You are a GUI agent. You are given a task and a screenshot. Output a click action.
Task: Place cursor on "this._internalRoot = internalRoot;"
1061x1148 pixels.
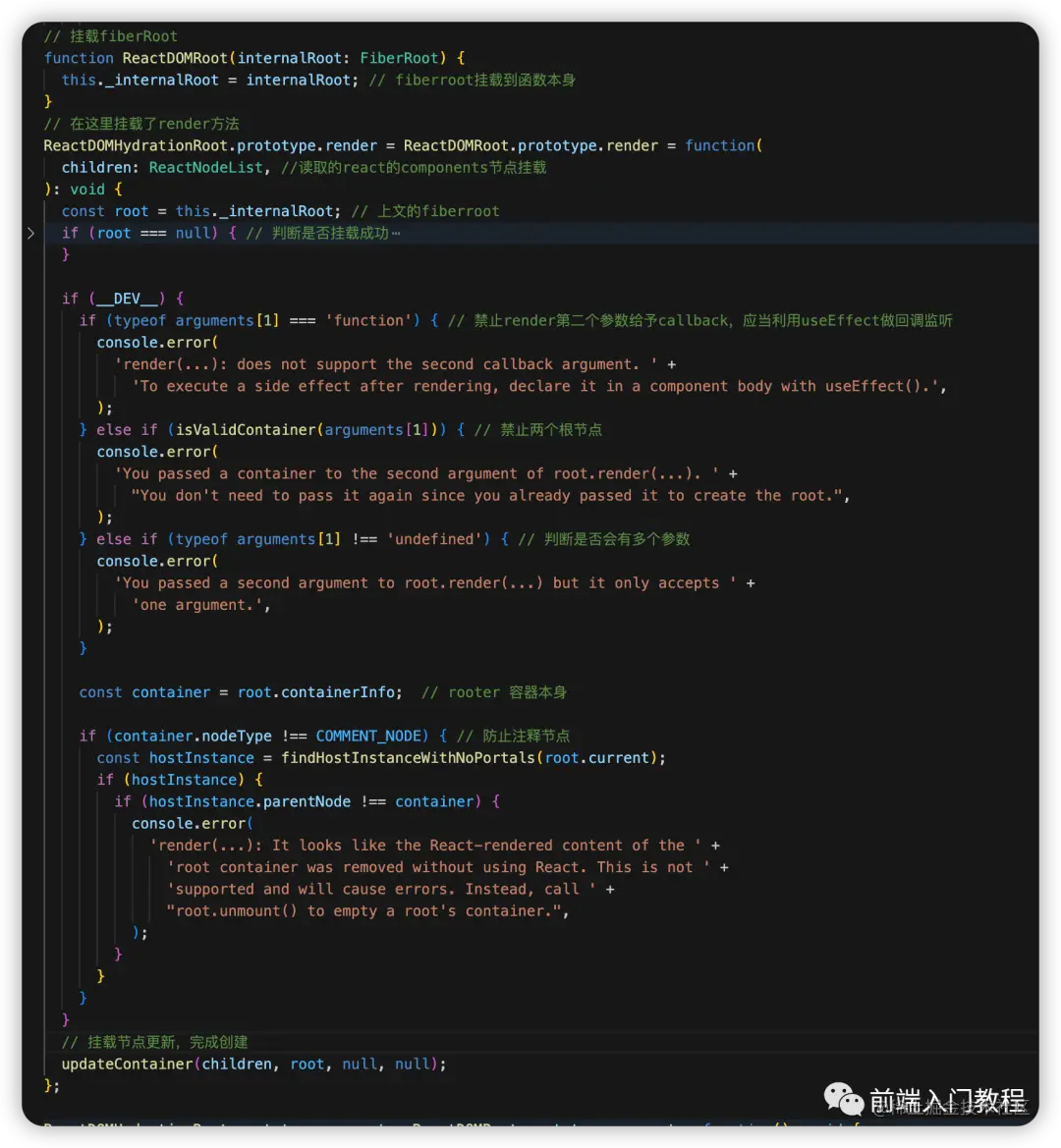[x=210, y=80]
